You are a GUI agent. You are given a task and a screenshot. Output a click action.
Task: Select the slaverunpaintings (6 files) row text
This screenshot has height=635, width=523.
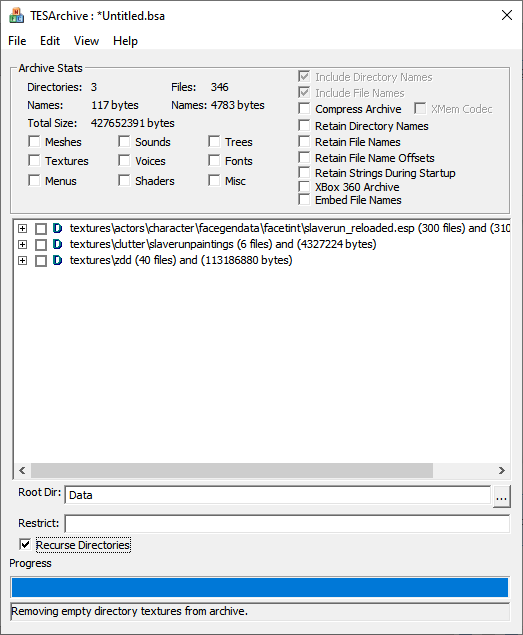(x=223, y=244)
